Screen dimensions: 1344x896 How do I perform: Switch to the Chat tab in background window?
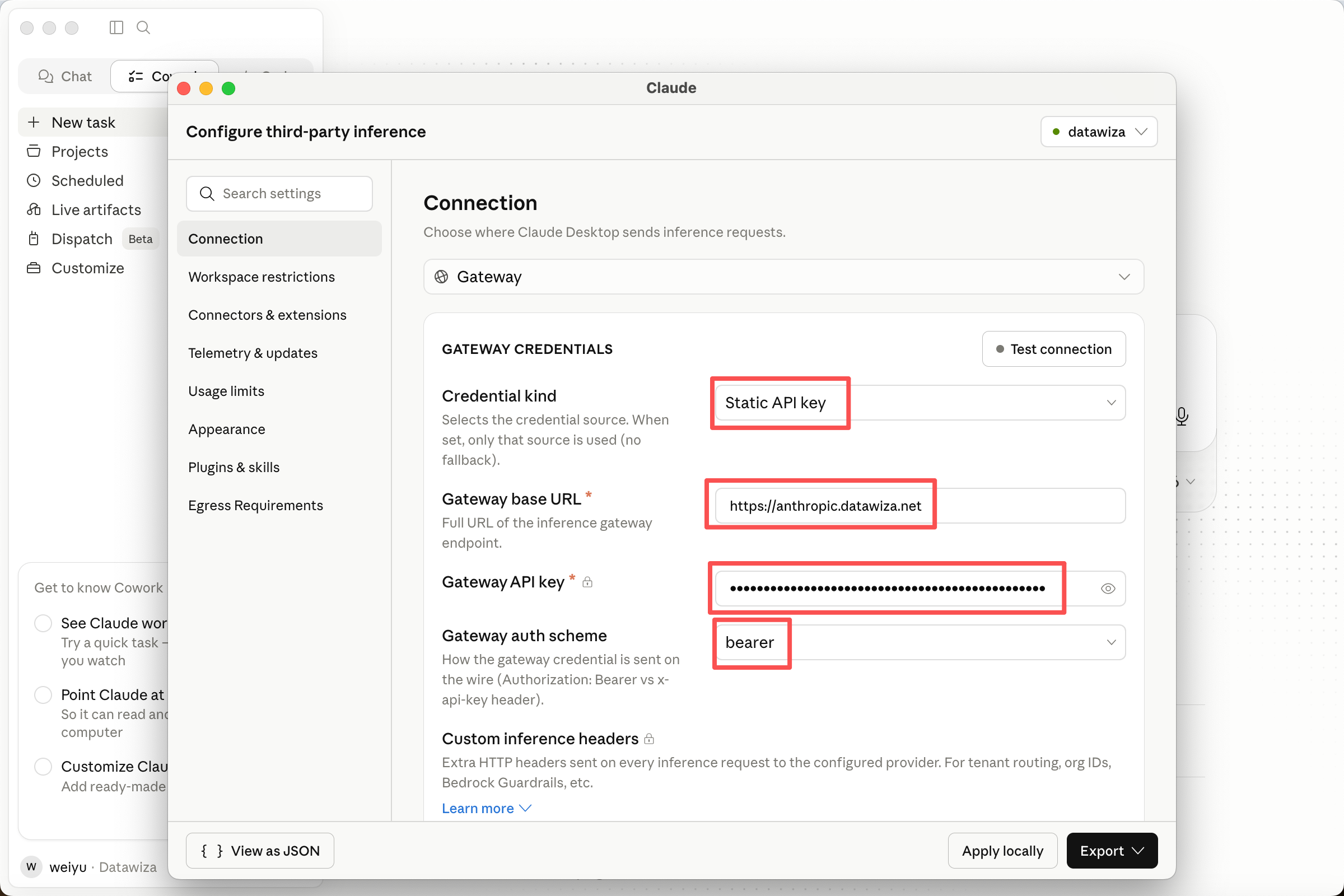(x=64, y=76)
